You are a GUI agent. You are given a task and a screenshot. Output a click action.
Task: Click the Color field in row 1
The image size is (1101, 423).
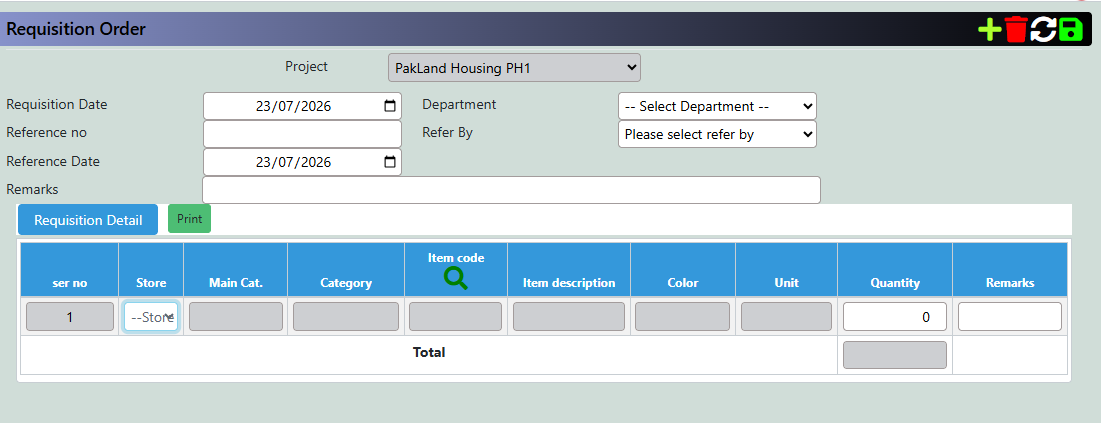click(x=683, y=317)
